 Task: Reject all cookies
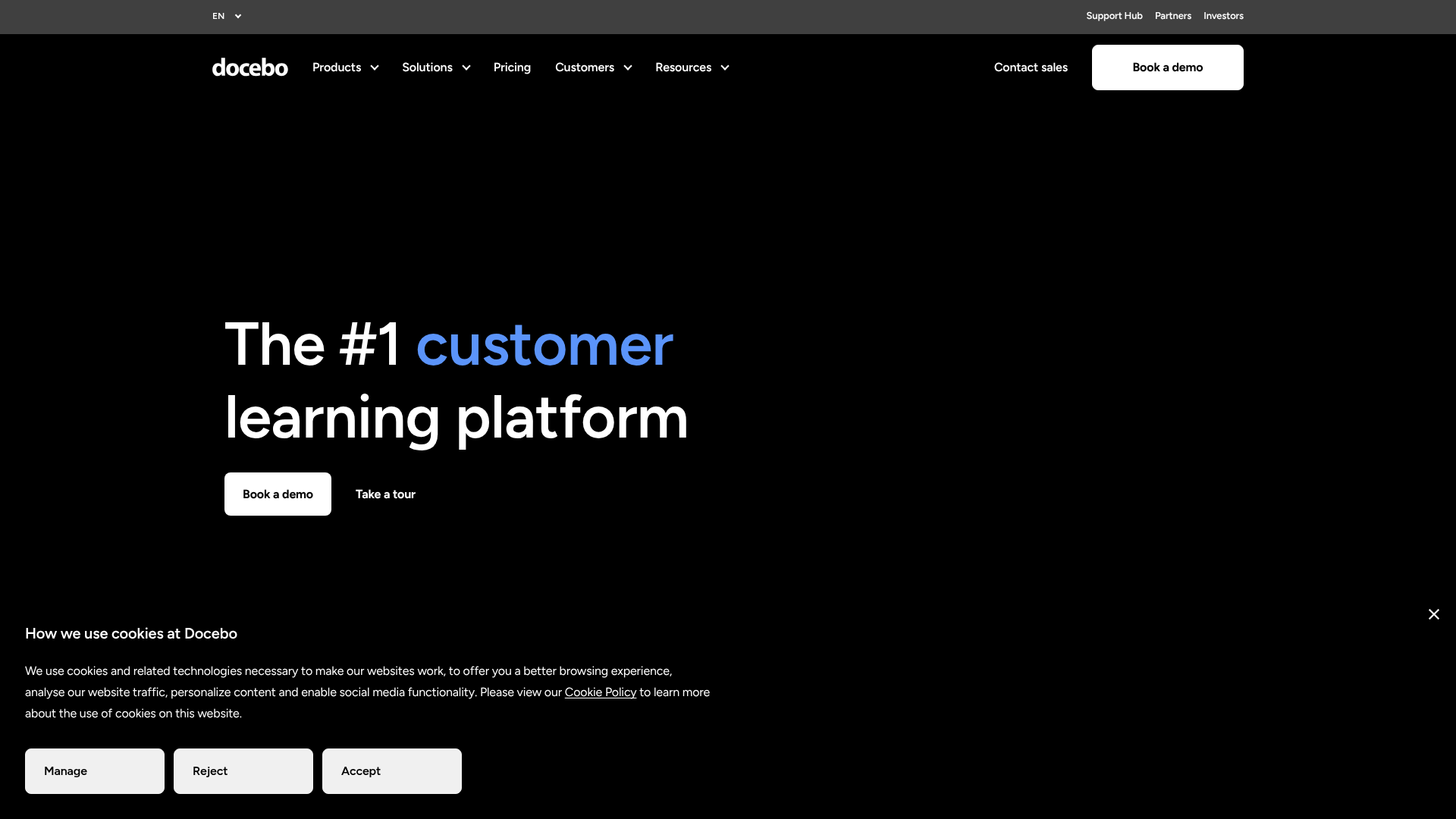point(243,770)
